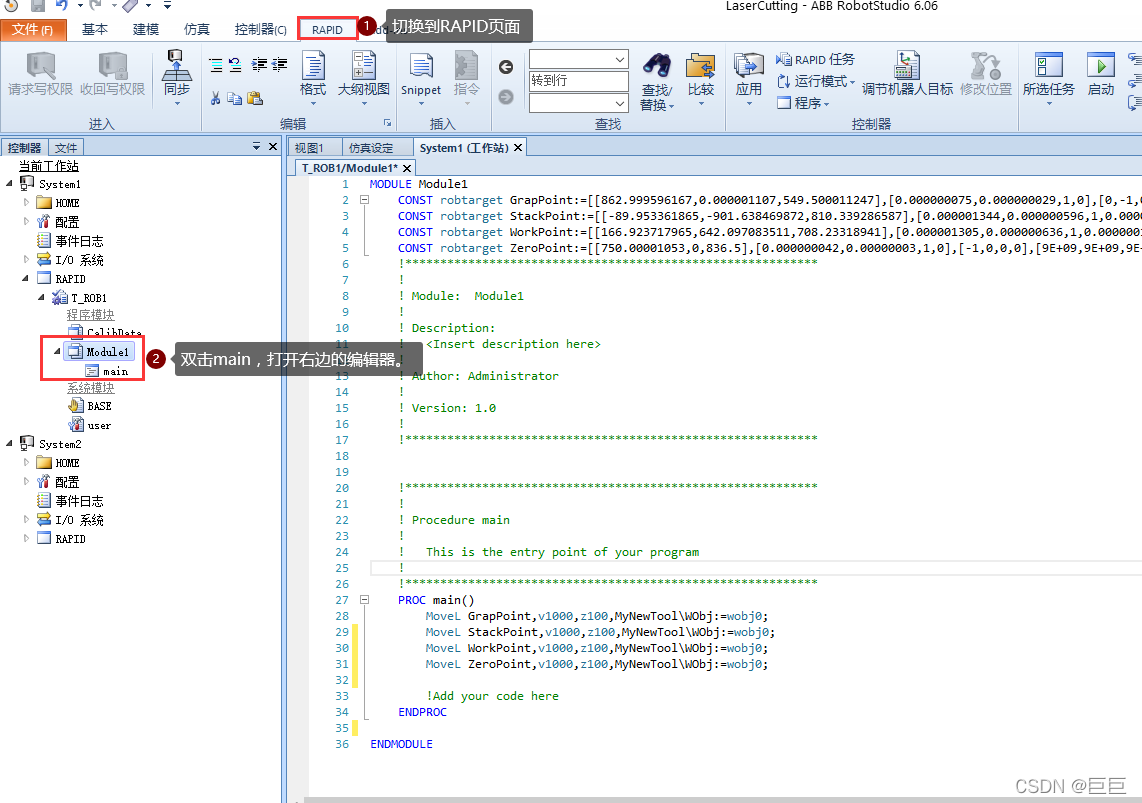Click the ENDMODULE text on line 36

(x=401, y=744)
